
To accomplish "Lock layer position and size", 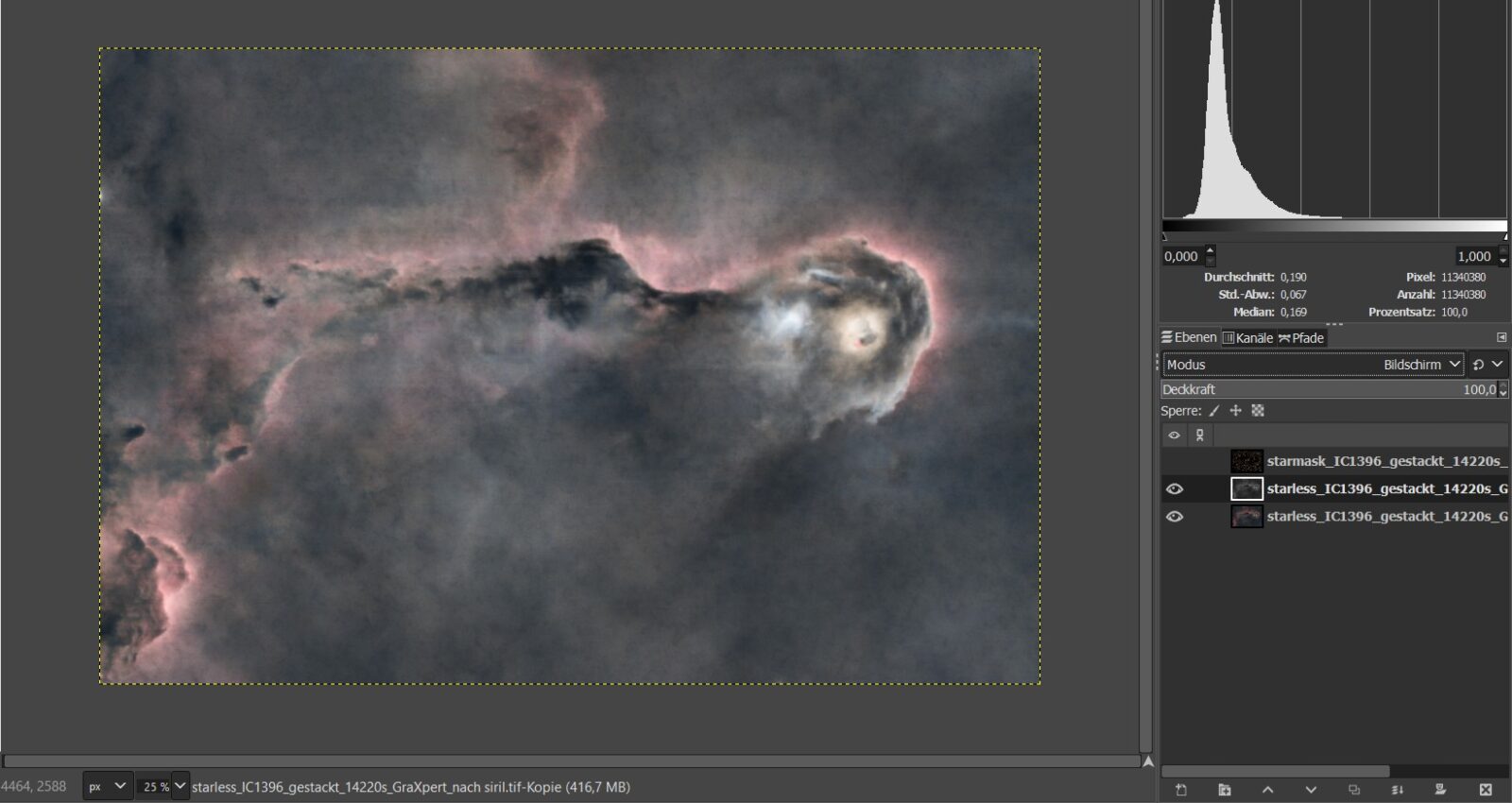I will click(1235, 411).
